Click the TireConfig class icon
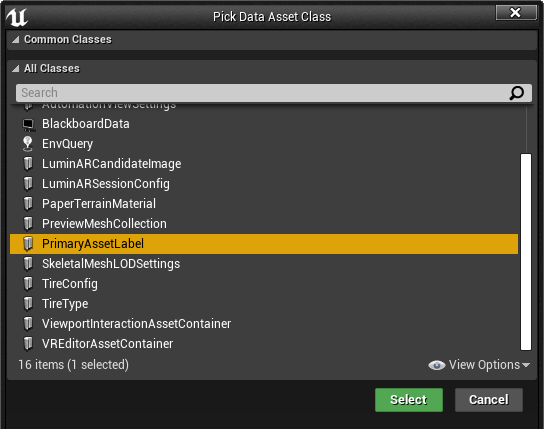The height and width of the screenshot is (429, 544). click(x=28, y=284)
